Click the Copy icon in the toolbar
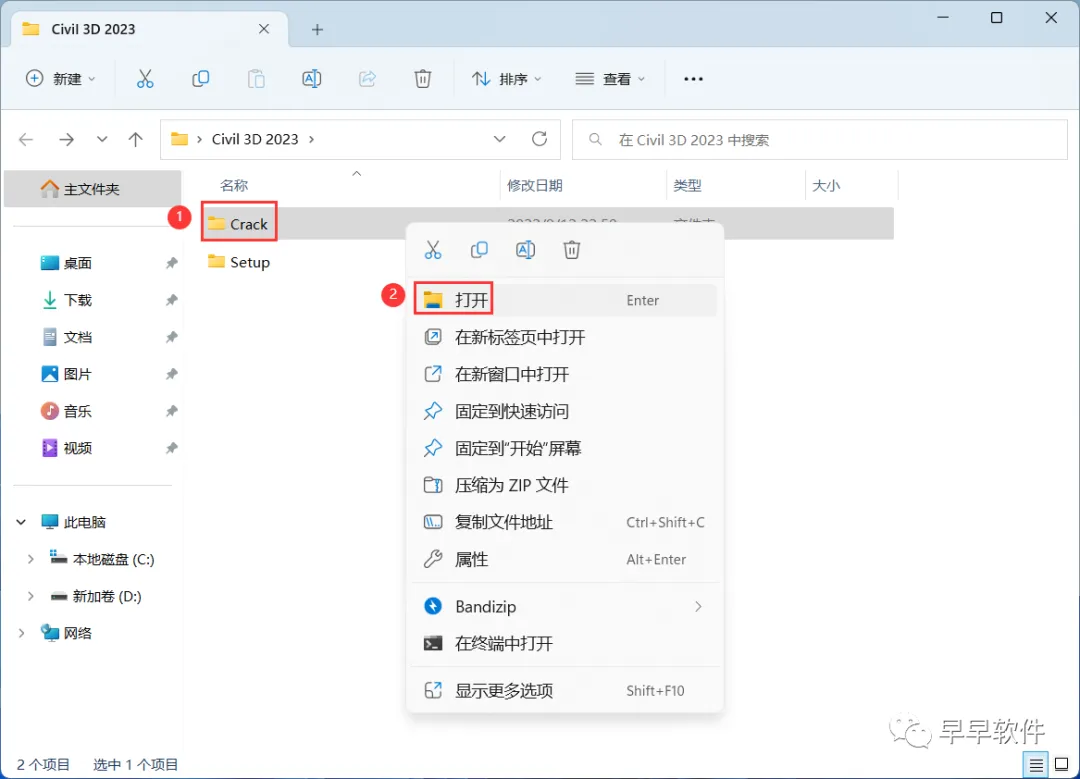This screenshot has height=779, width=1080. 200,79
